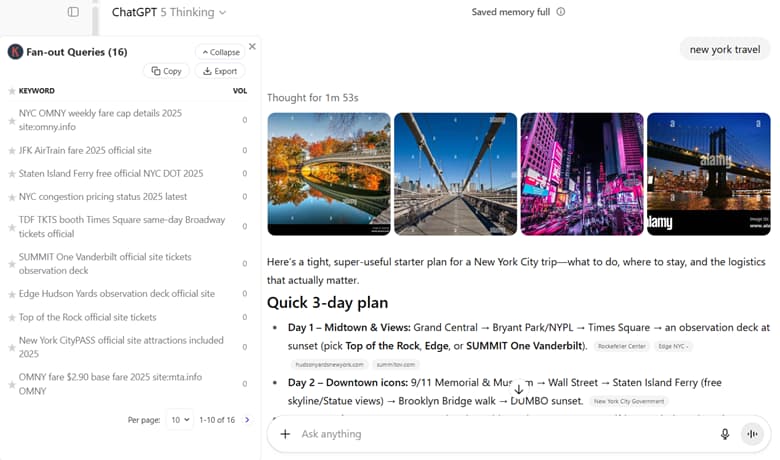Export the fan-out queries
This screenshot has height=460, width=780.
click(x=220, y=71)
